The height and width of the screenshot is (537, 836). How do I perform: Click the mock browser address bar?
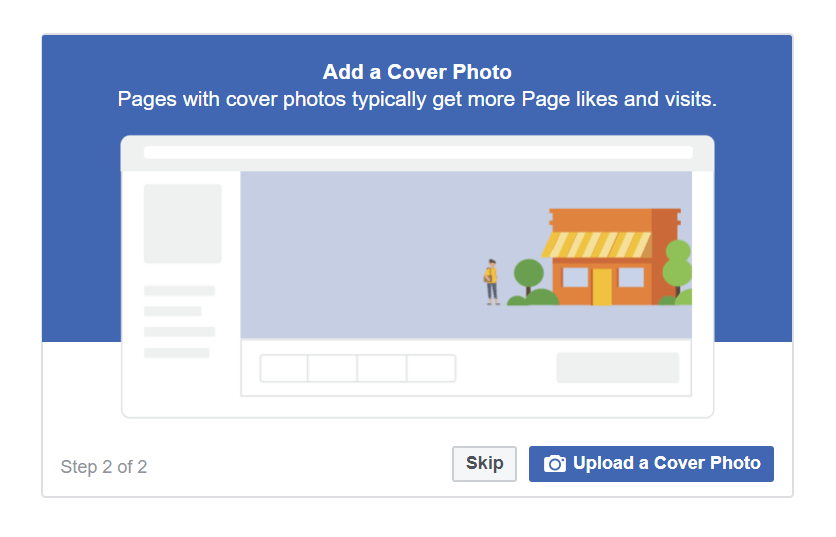click(418, 153)
